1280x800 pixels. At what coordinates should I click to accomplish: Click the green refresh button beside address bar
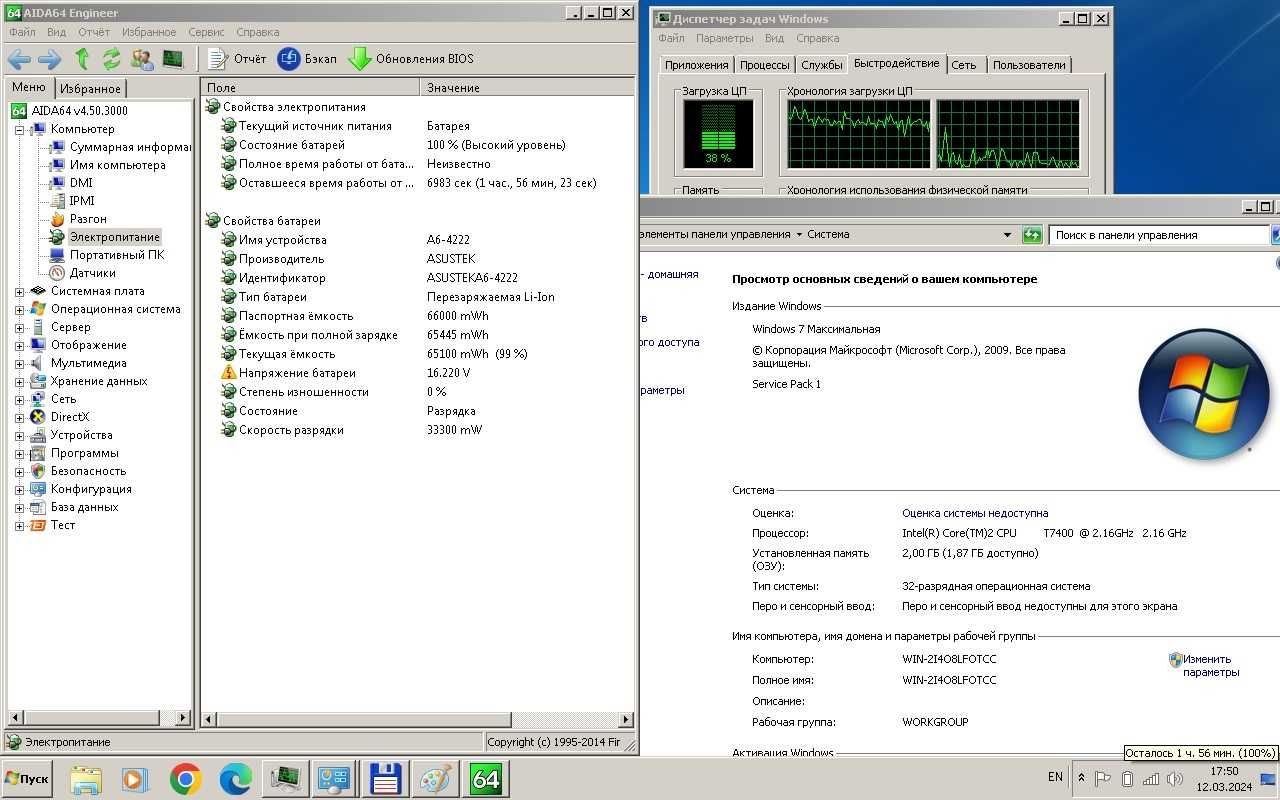pos(1032,235)
